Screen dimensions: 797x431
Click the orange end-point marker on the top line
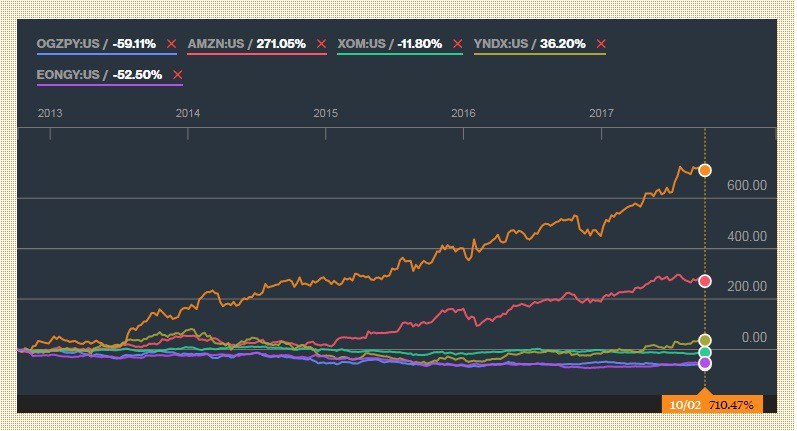point(704,170)
